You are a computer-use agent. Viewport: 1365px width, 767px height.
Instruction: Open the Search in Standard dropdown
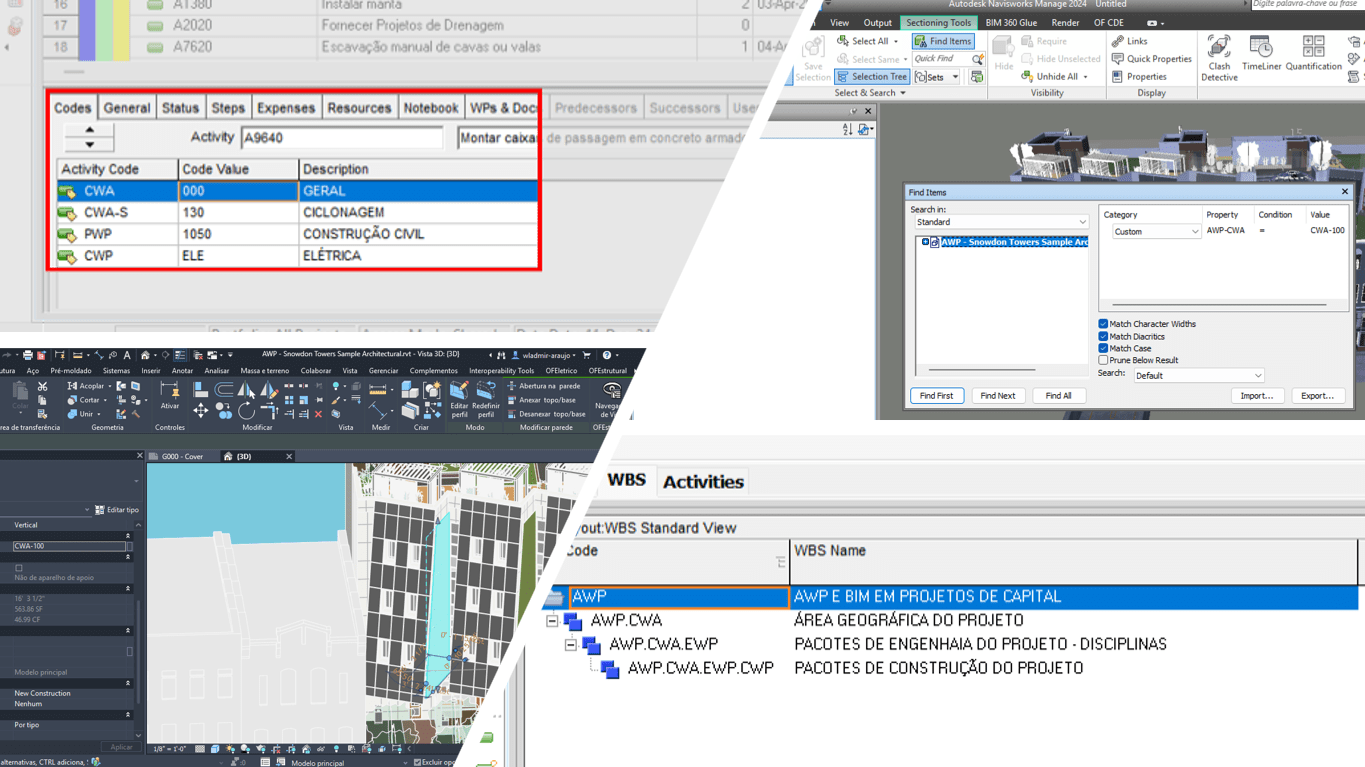point(1000,222)
